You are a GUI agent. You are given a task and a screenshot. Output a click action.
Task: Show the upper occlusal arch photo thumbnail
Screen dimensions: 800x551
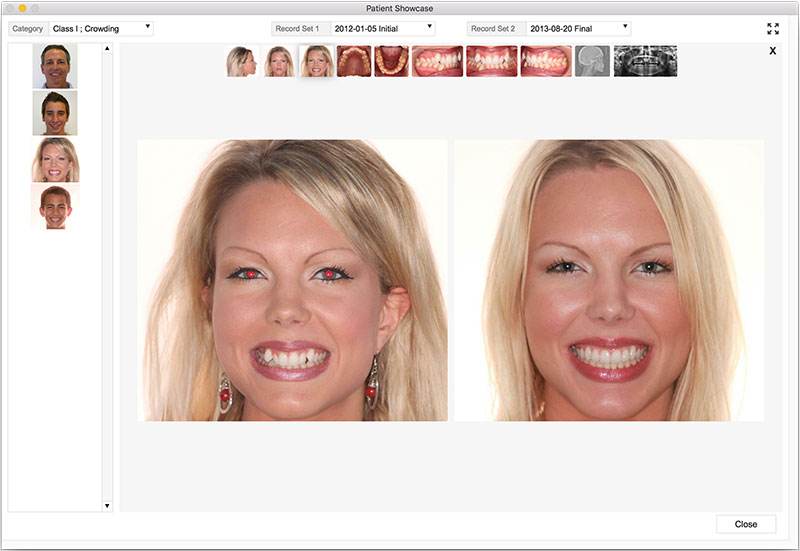point(354,61)
